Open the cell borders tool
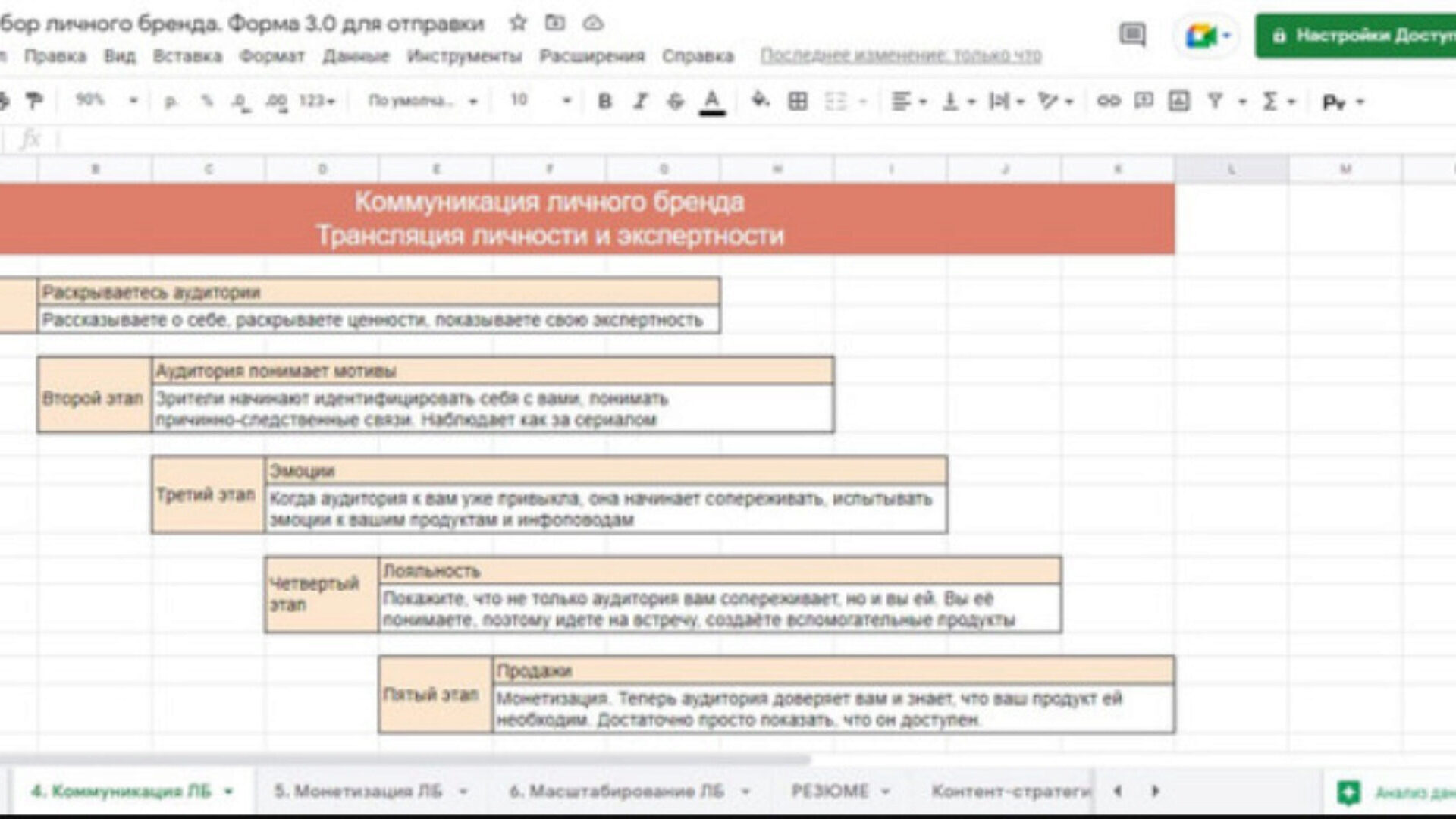Image resolution: width=1456 pixels, height=819 pixels. 798,101
